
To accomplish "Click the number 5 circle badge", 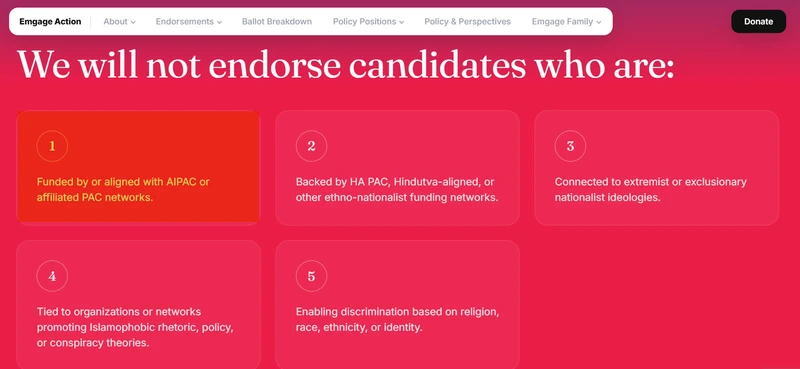I will [x=311, y=276].
